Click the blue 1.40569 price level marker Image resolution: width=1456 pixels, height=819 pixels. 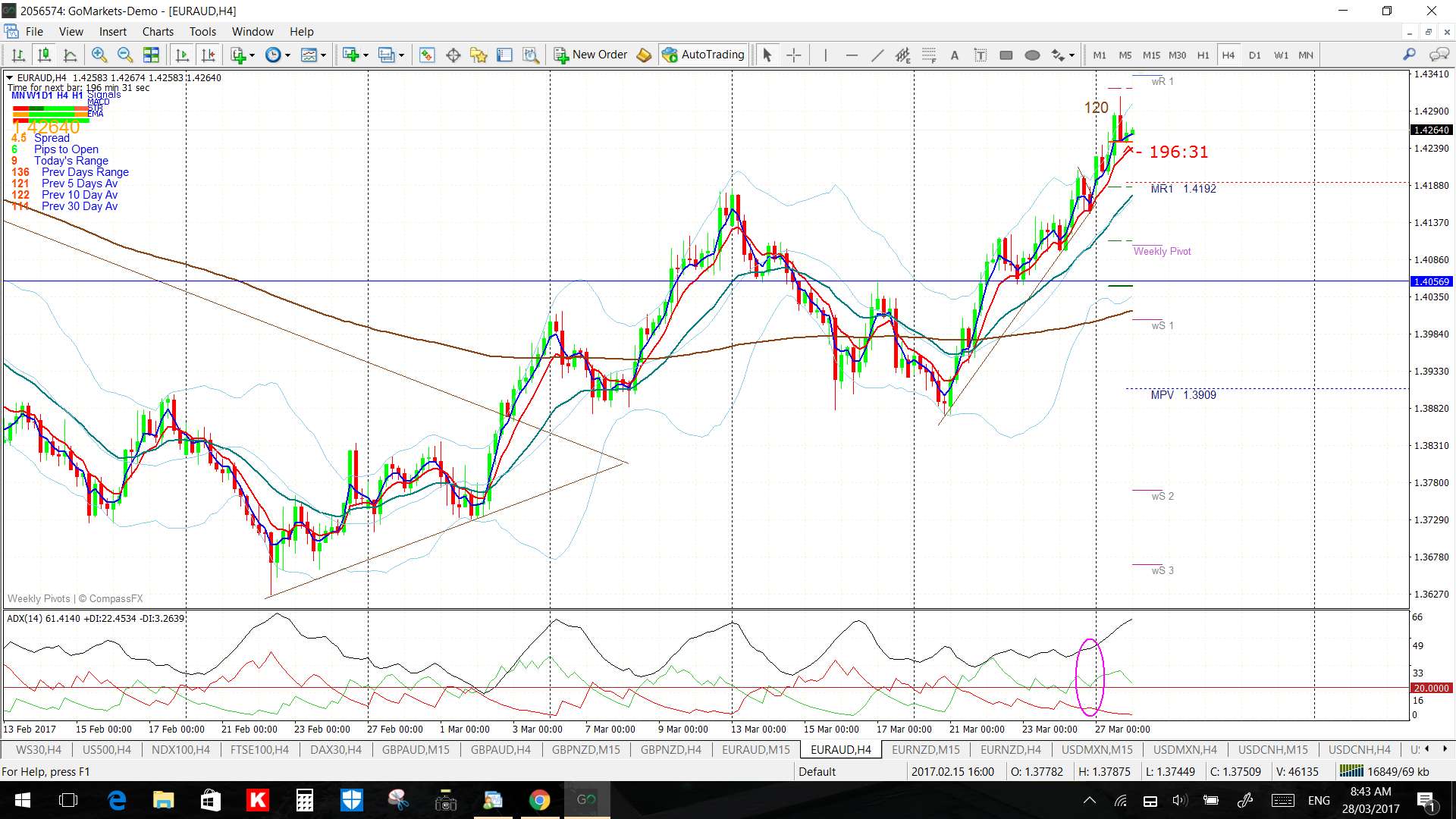[1430, 281]
